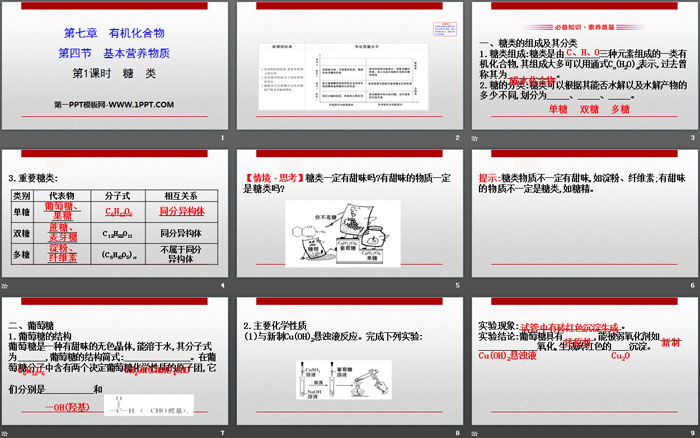Click slide number 5 label
Screen dimensions: 700x438
(457, 285)
